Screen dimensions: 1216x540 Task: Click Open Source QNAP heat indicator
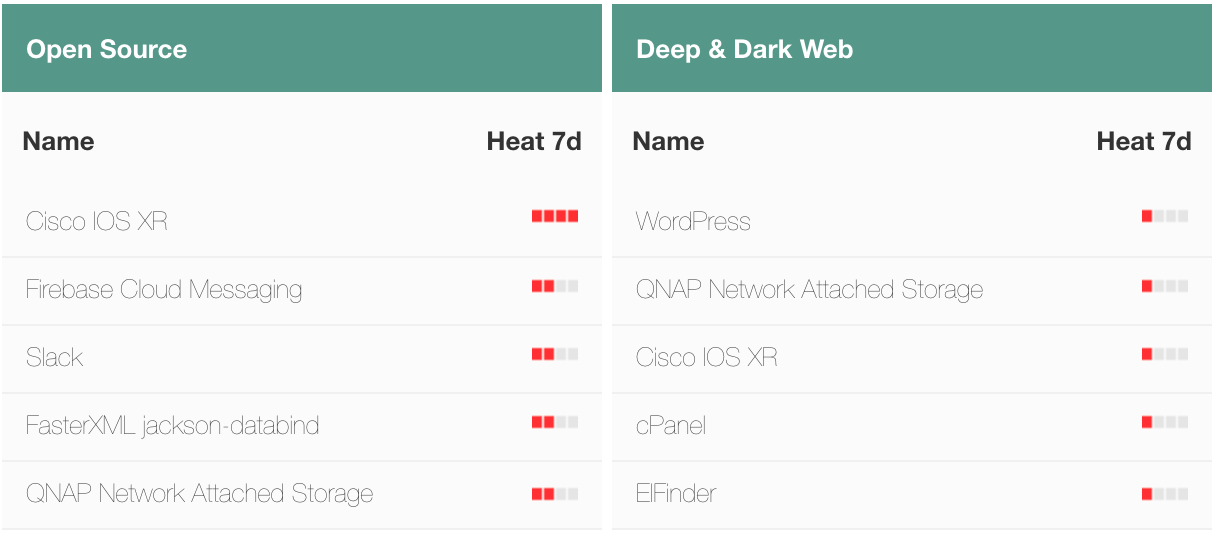pos(555,493)
